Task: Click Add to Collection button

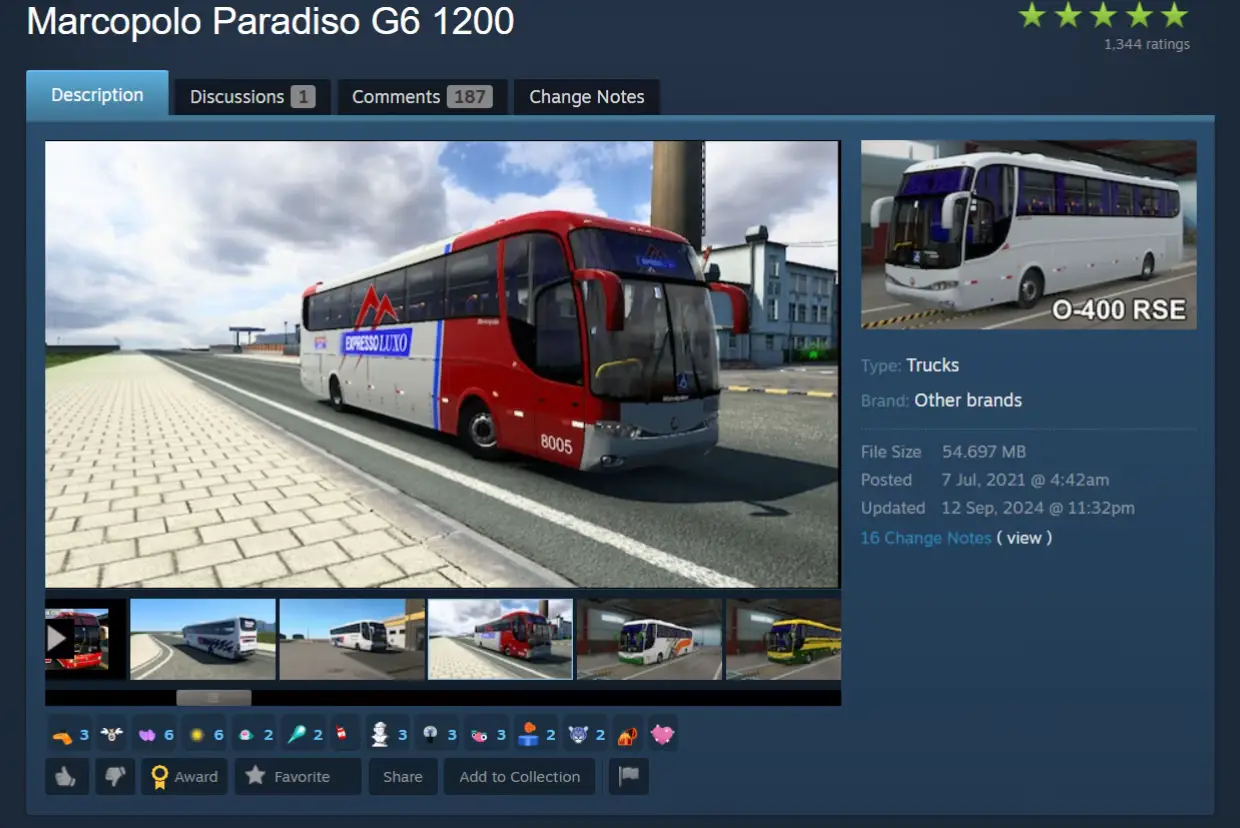Action: 519,777
